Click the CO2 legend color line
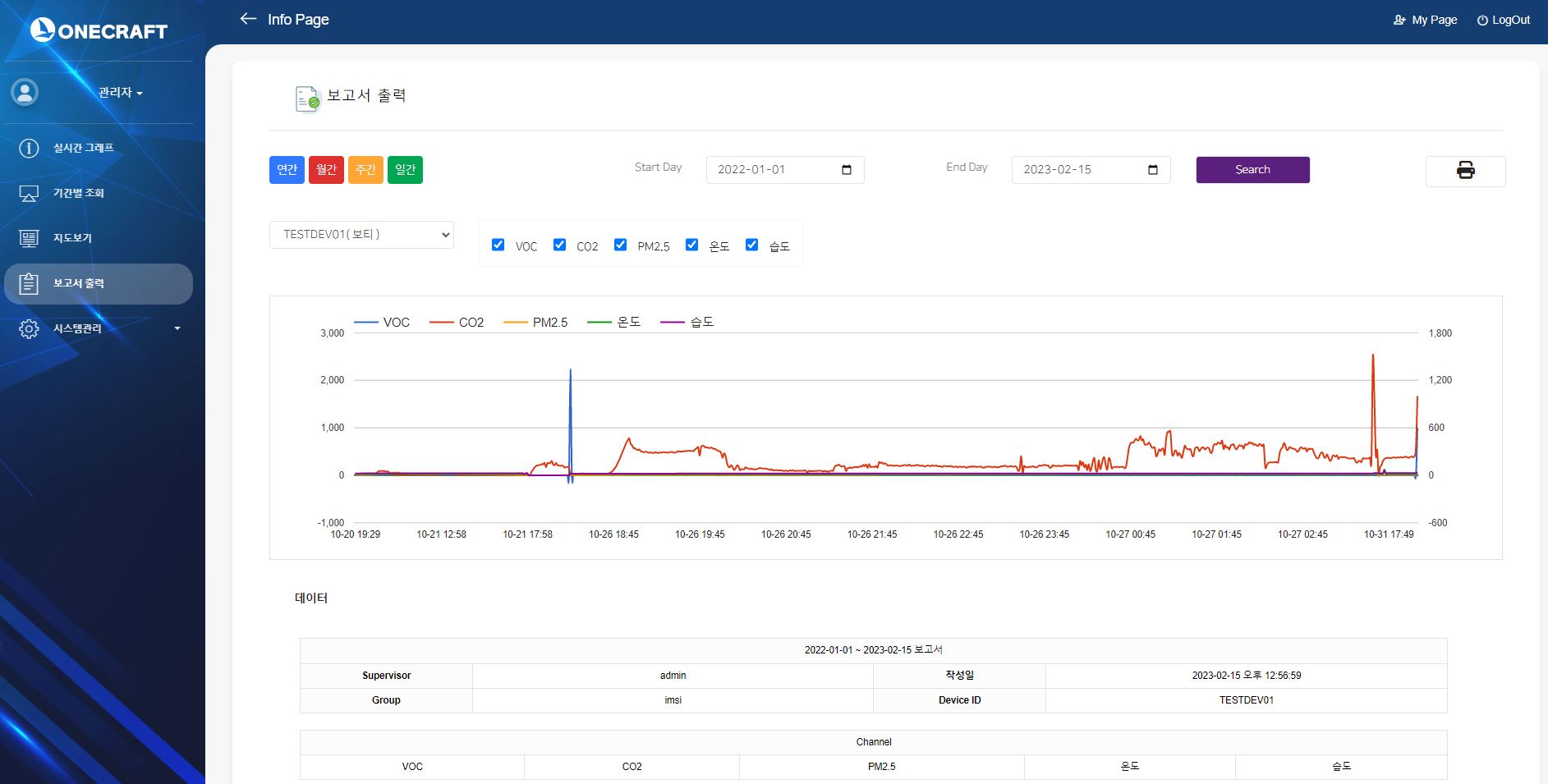 point(442,323)
